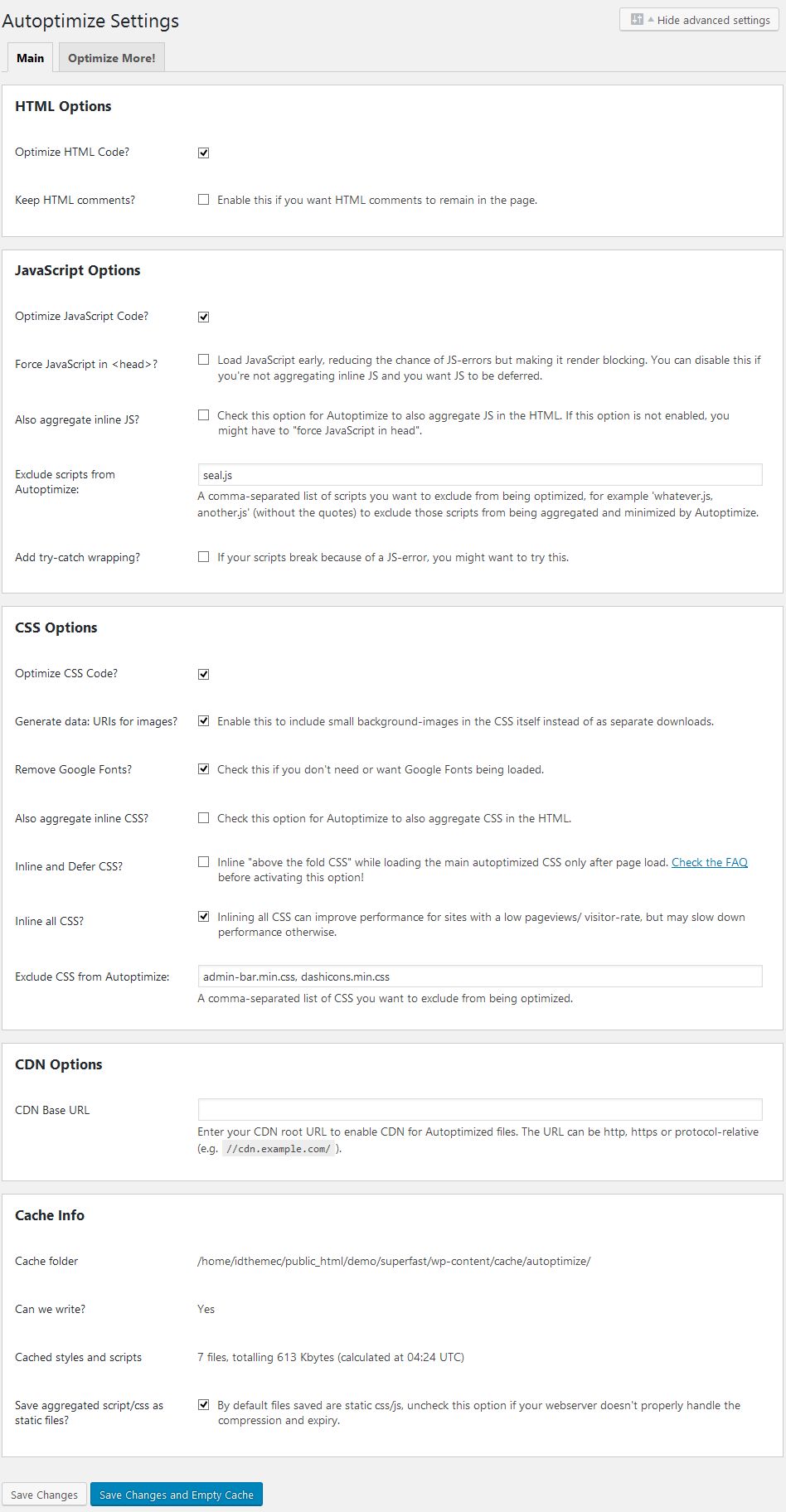Check Also aggregate inline CSS
Screen dimensions: 786x1512
204,818
